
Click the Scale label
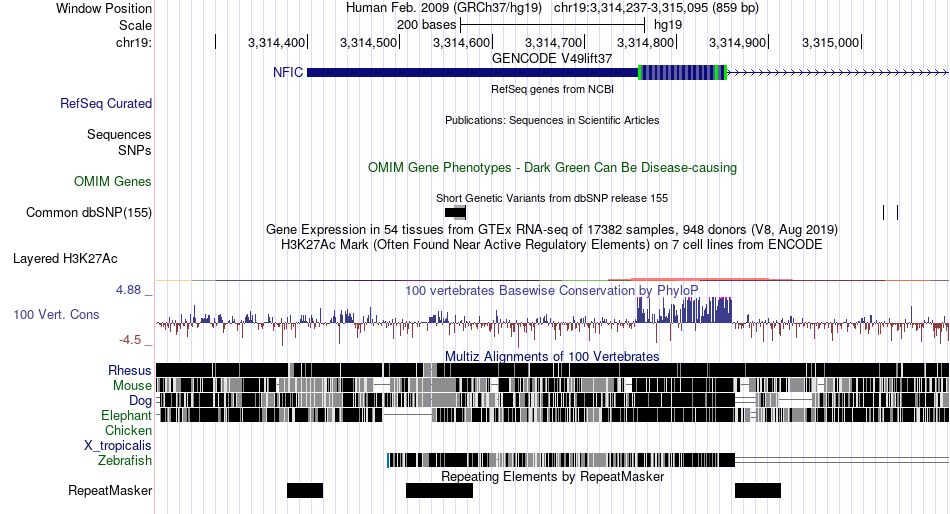coord(135,25)
